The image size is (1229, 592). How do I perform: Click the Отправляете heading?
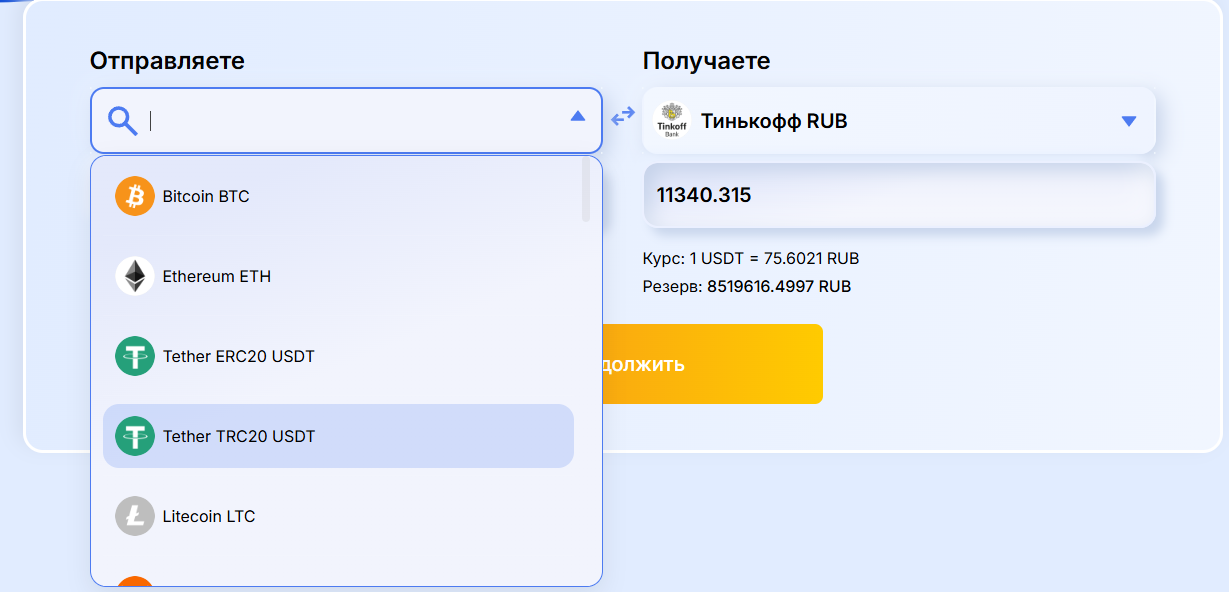click(167, 61)
